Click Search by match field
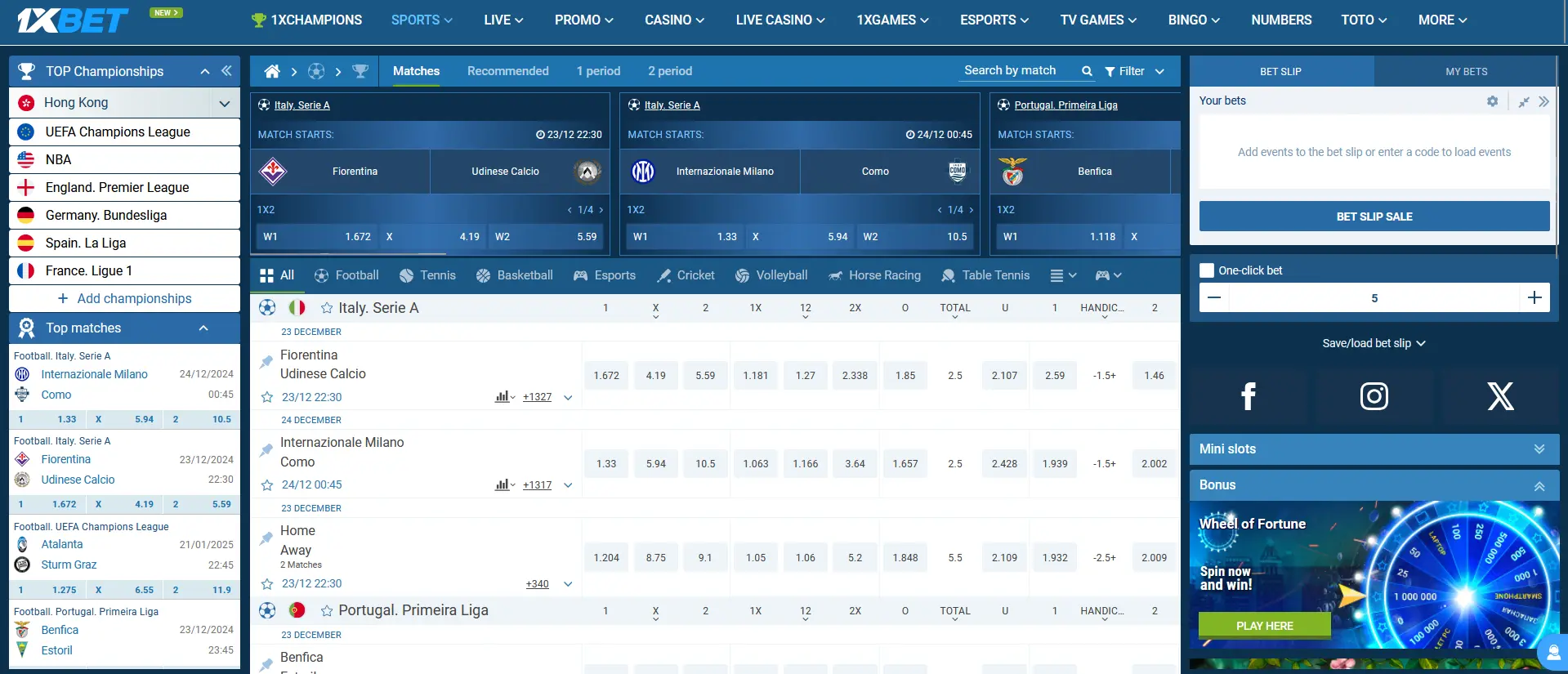Image resolution: width=1568 pixels, height=674 pixels. tap(1018, 71)
